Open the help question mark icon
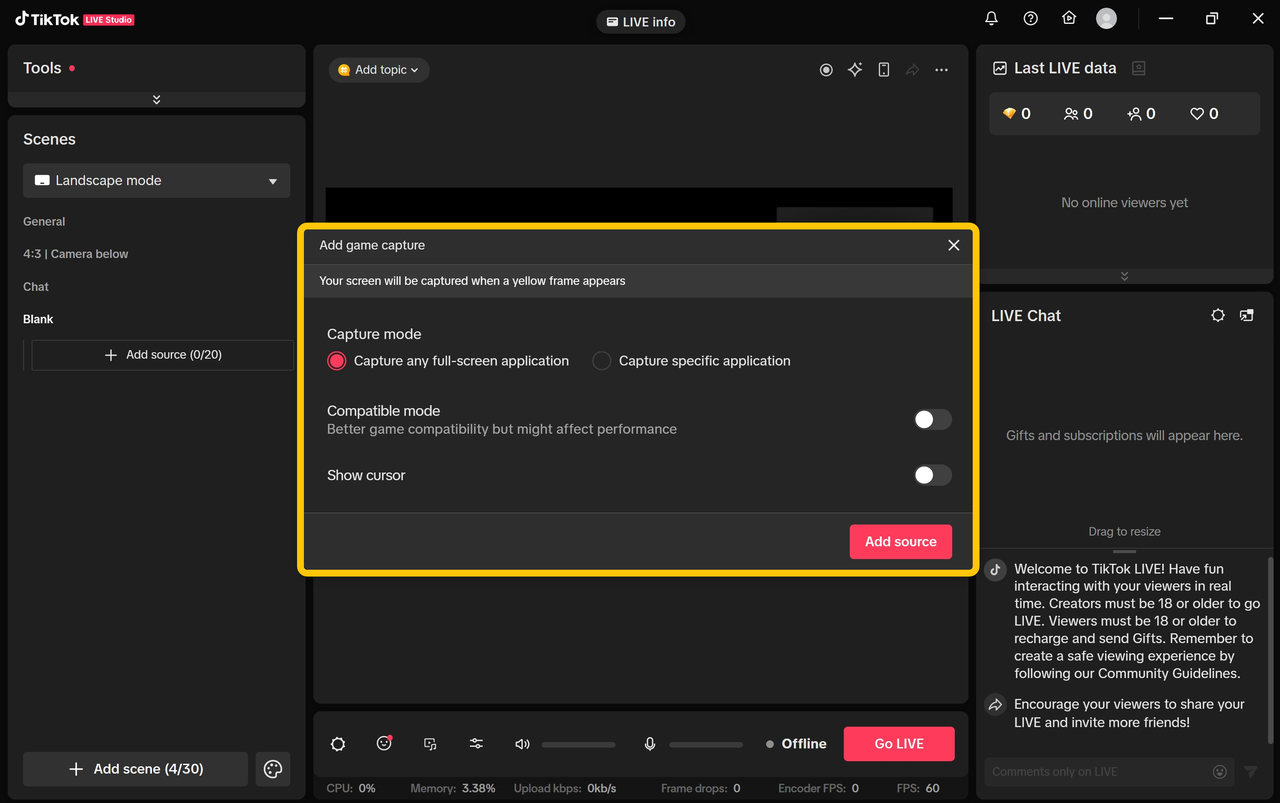This screenshot has width=1280, height=803. point(1030,19)
